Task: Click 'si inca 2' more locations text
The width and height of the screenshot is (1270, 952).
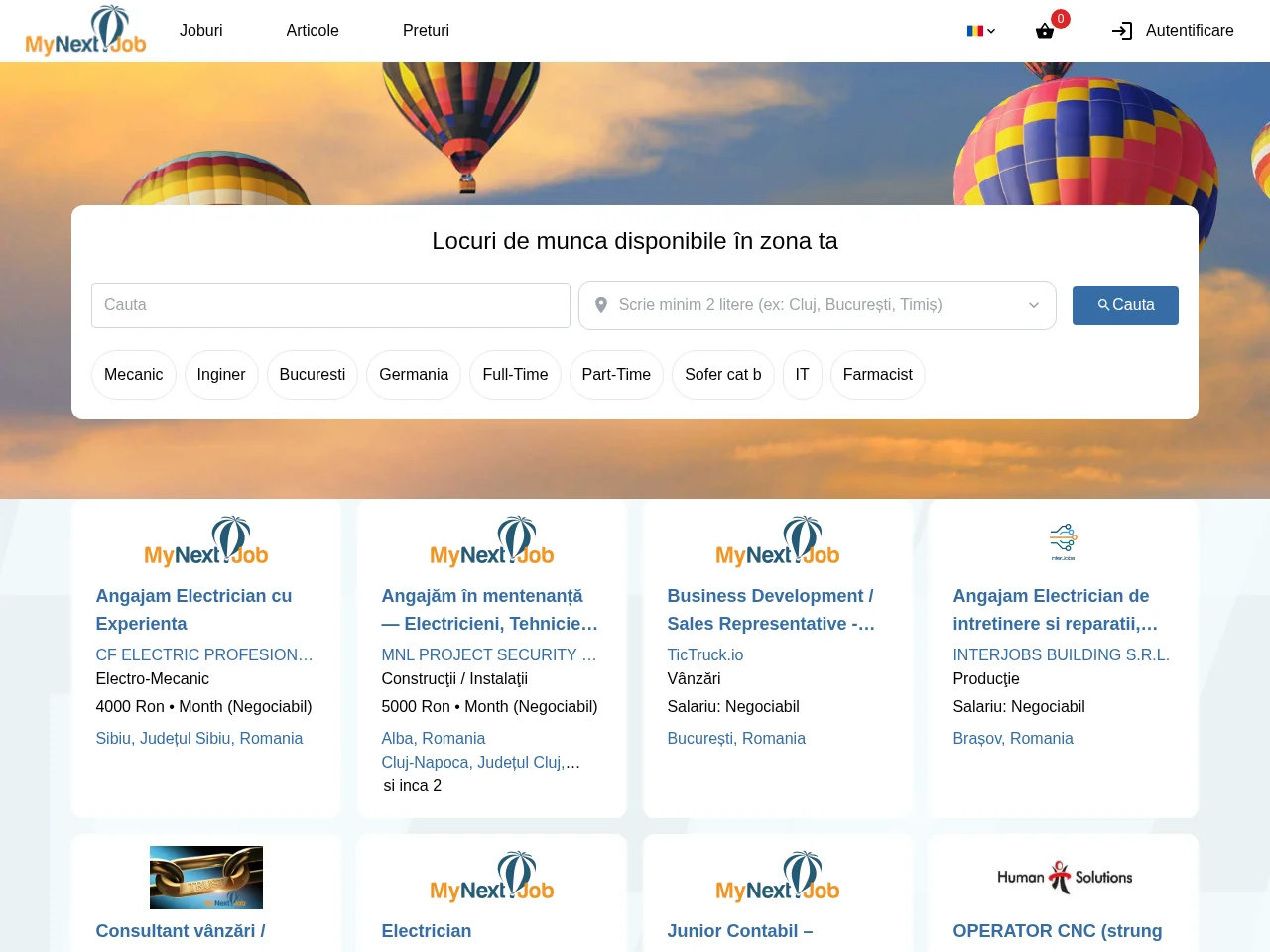Action: [413, 786]
